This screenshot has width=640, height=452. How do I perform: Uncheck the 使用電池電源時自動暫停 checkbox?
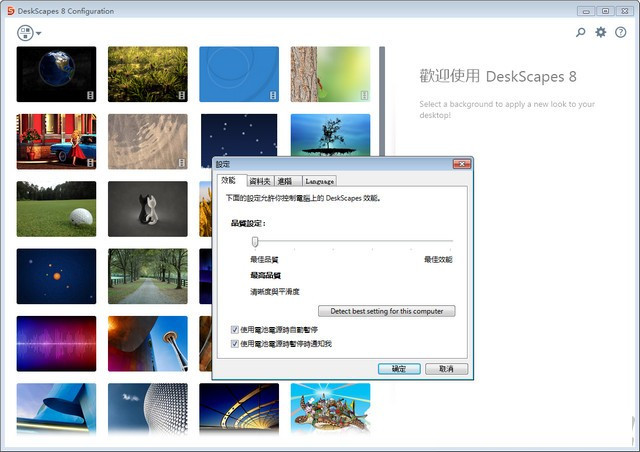(235, 329)
